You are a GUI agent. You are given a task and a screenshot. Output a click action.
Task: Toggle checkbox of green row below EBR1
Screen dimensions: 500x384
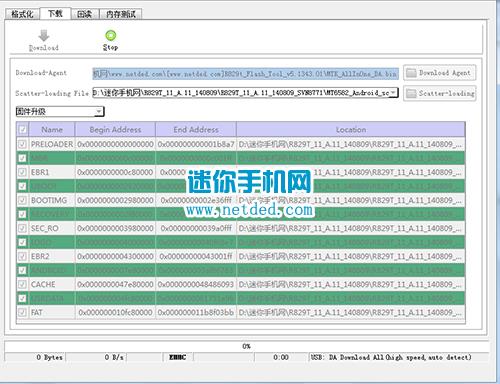coord(22,186)
